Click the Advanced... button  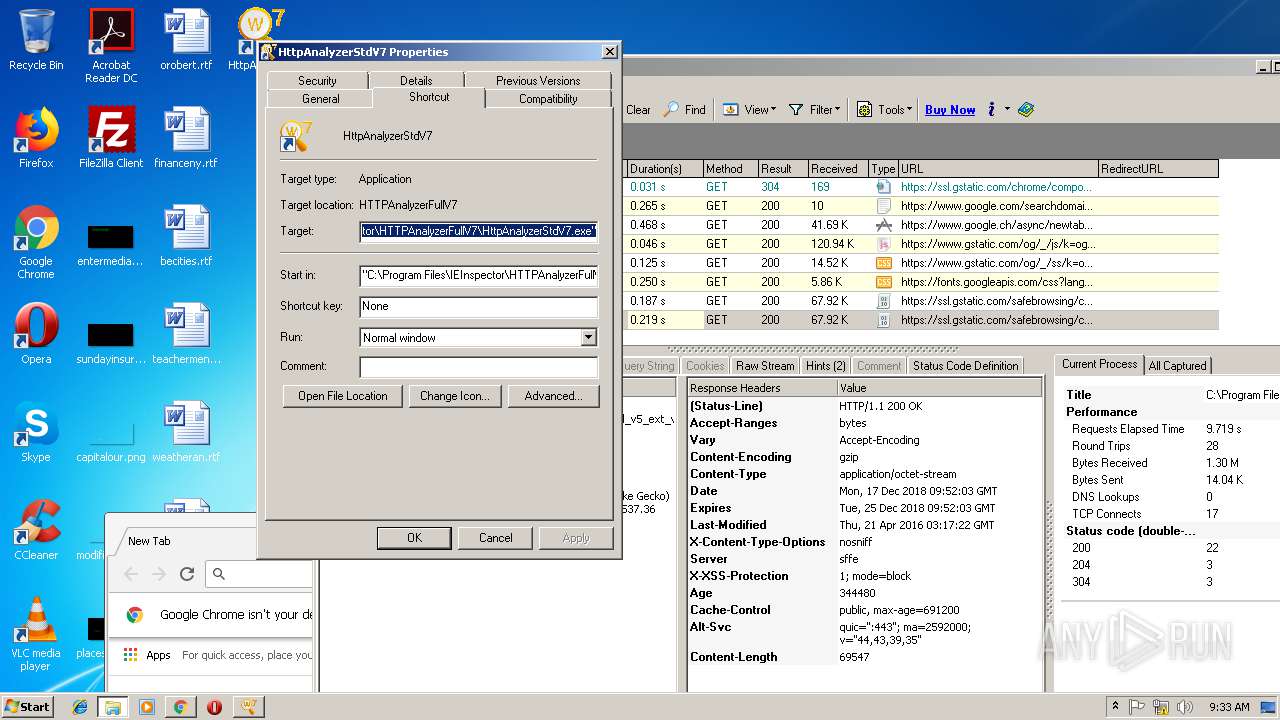tap(553, 396)
